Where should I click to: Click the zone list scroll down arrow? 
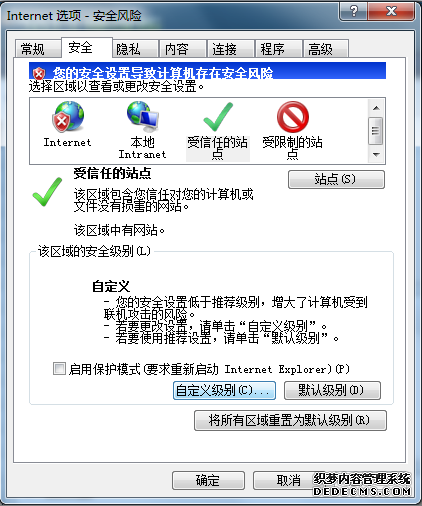pyautogui.click(x=376, y=155)
